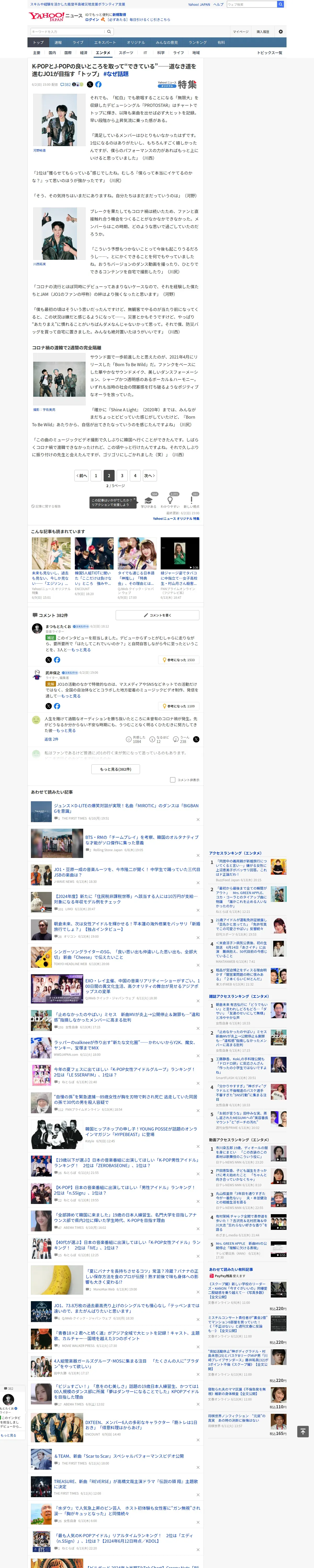314x1568 pixels.
Task: Select the 速報 navigation tab
Action: (x=58, y=43)
